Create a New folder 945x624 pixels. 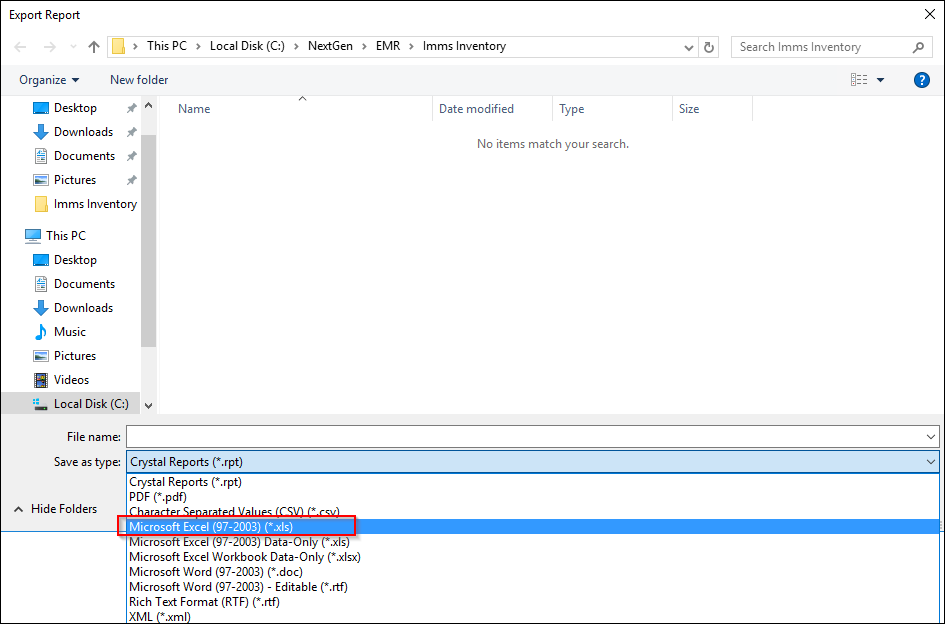[x=139, y=80]
